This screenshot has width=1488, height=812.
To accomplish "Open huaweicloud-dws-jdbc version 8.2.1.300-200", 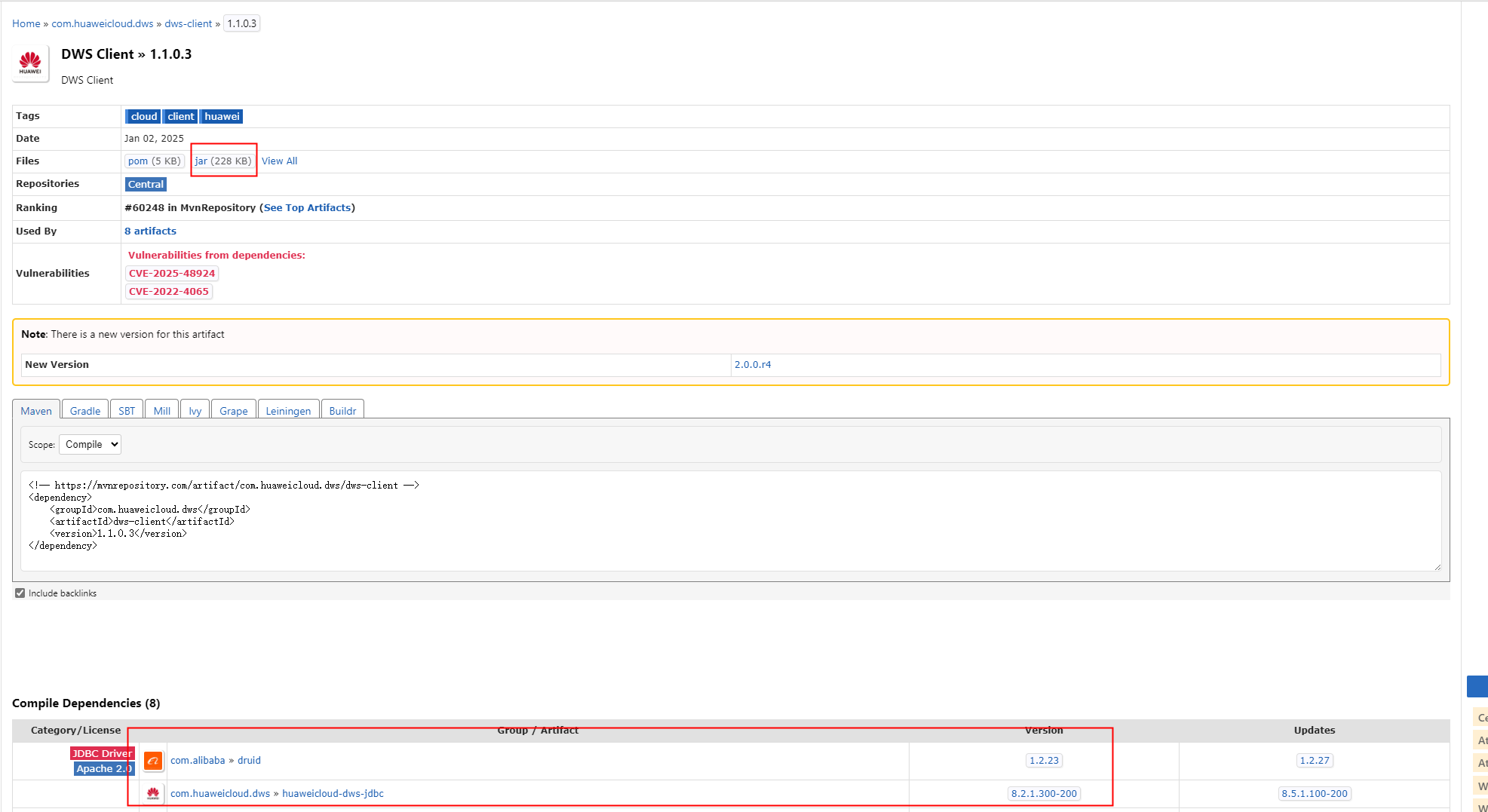I will (x=1044, y=793).
